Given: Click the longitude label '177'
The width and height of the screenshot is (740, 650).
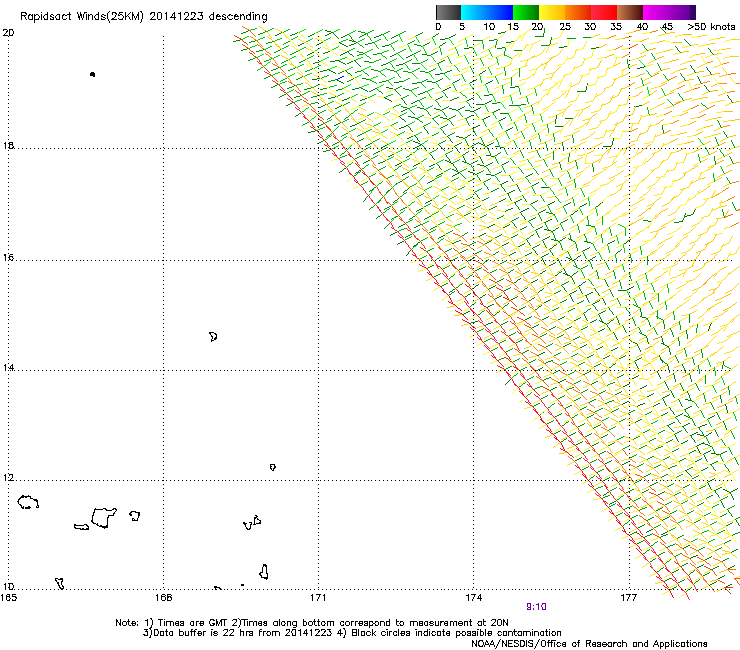Looking at the screenshot, I should [x=629, y=598].
